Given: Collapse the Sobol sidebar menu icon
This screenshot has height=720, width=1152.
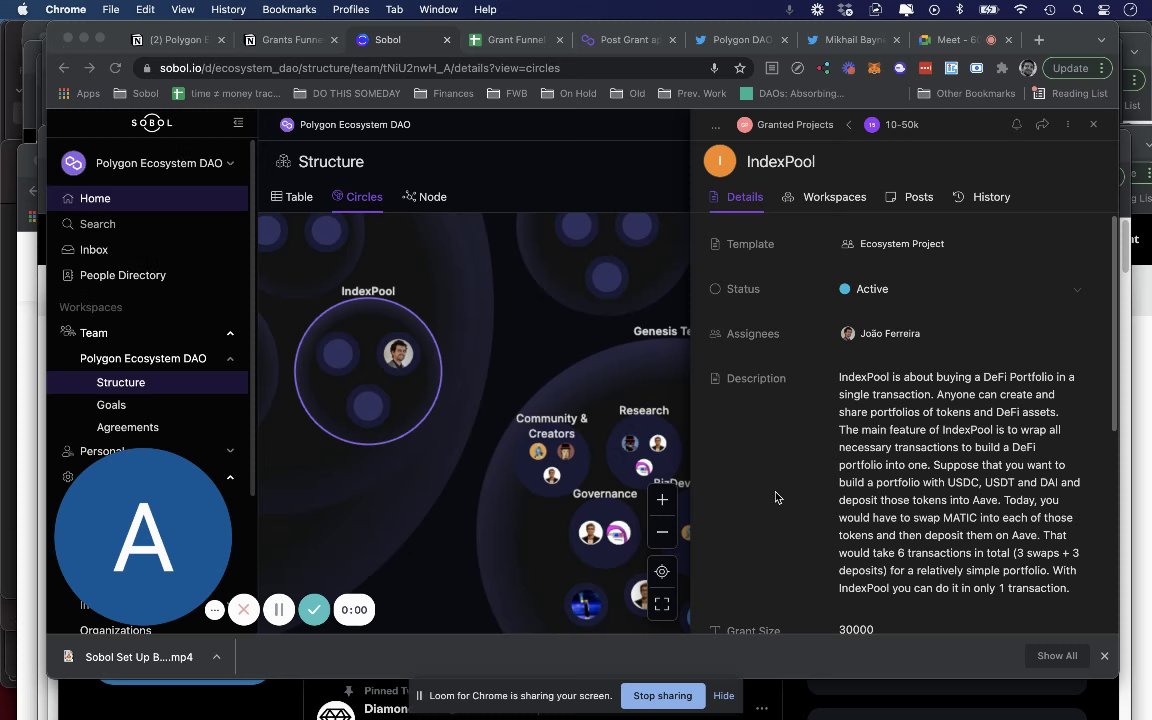Looking at the screenshot, I should point(238,123).
